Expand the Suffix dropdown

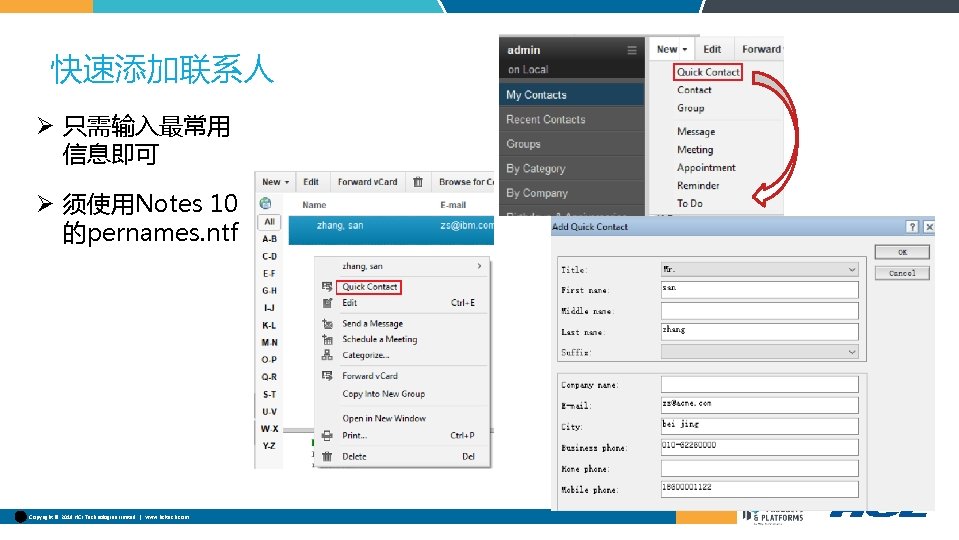[x=852, y=352]
